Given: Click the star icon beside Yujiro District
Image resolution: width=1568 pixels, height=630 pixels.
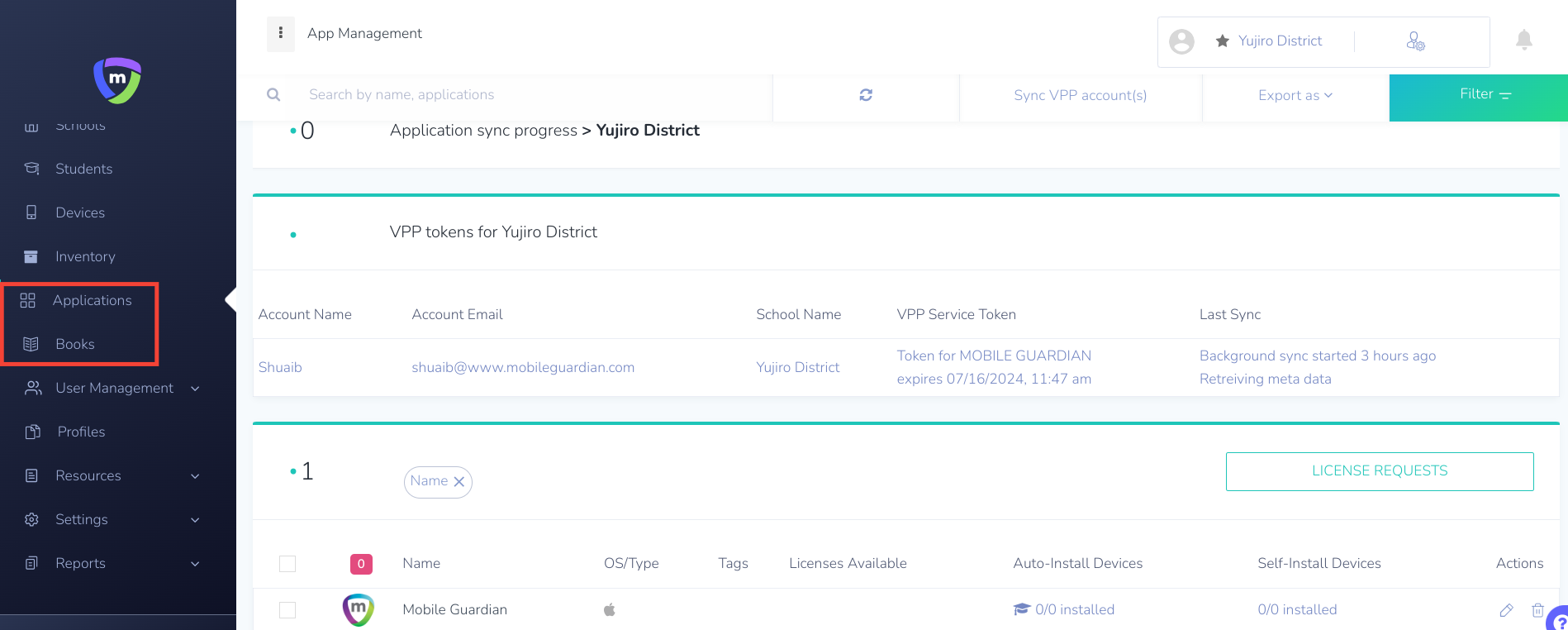Looking at the screenshot, I should click(1223, 41).
